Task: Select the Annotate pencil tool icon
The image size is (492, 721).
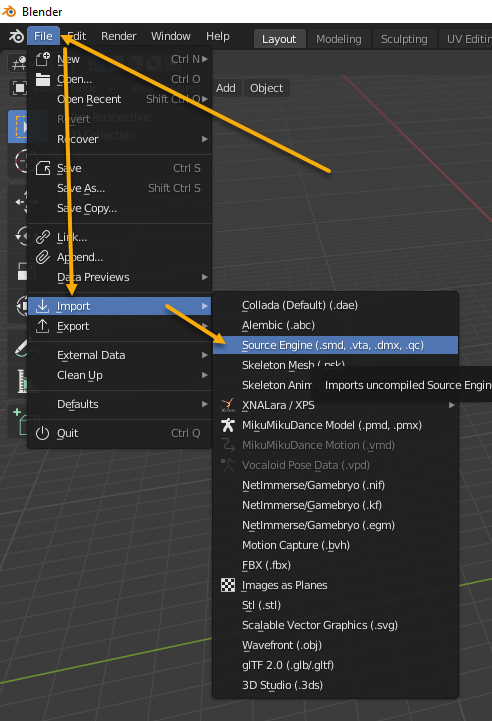Action: pos(20,348)
